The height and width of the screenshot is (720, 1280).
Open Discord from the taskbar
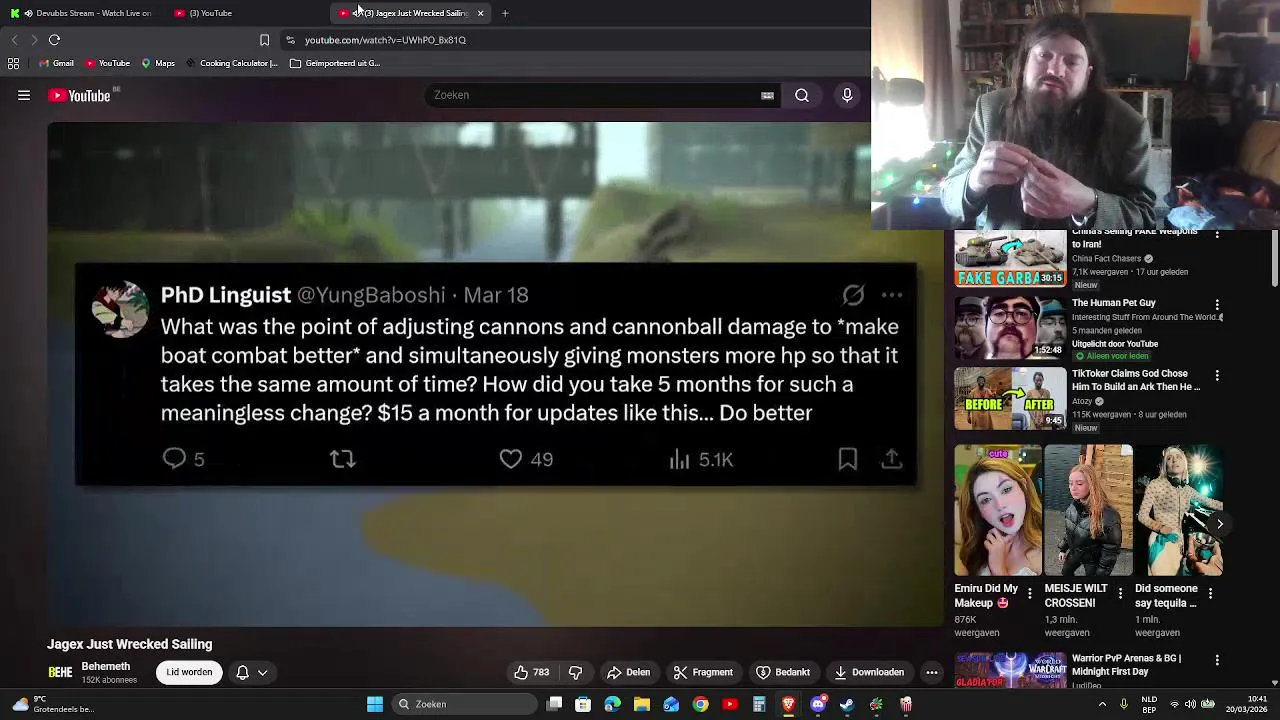tap(818, 704)
